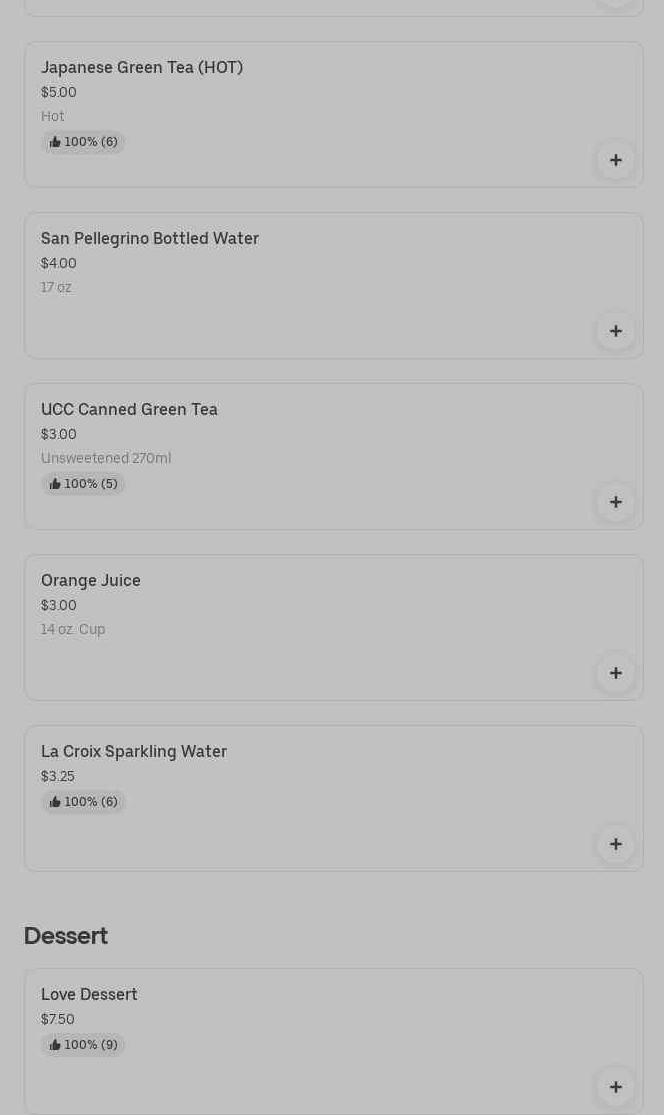Click the Dessert section heading

[66, 936]
